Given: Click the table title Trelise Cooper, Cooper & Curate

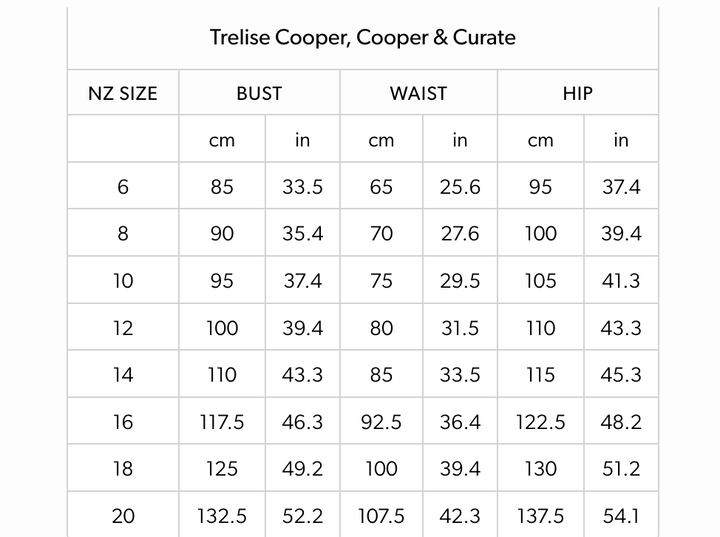Looking at the screenshot, I should [362, 38].
